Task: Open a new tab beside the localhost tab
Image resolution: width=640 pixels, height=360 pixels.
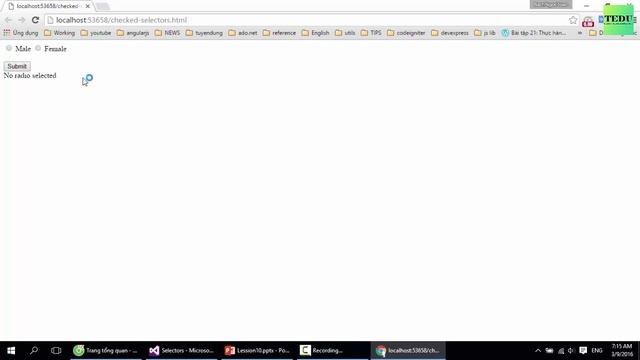Action: 103,6
